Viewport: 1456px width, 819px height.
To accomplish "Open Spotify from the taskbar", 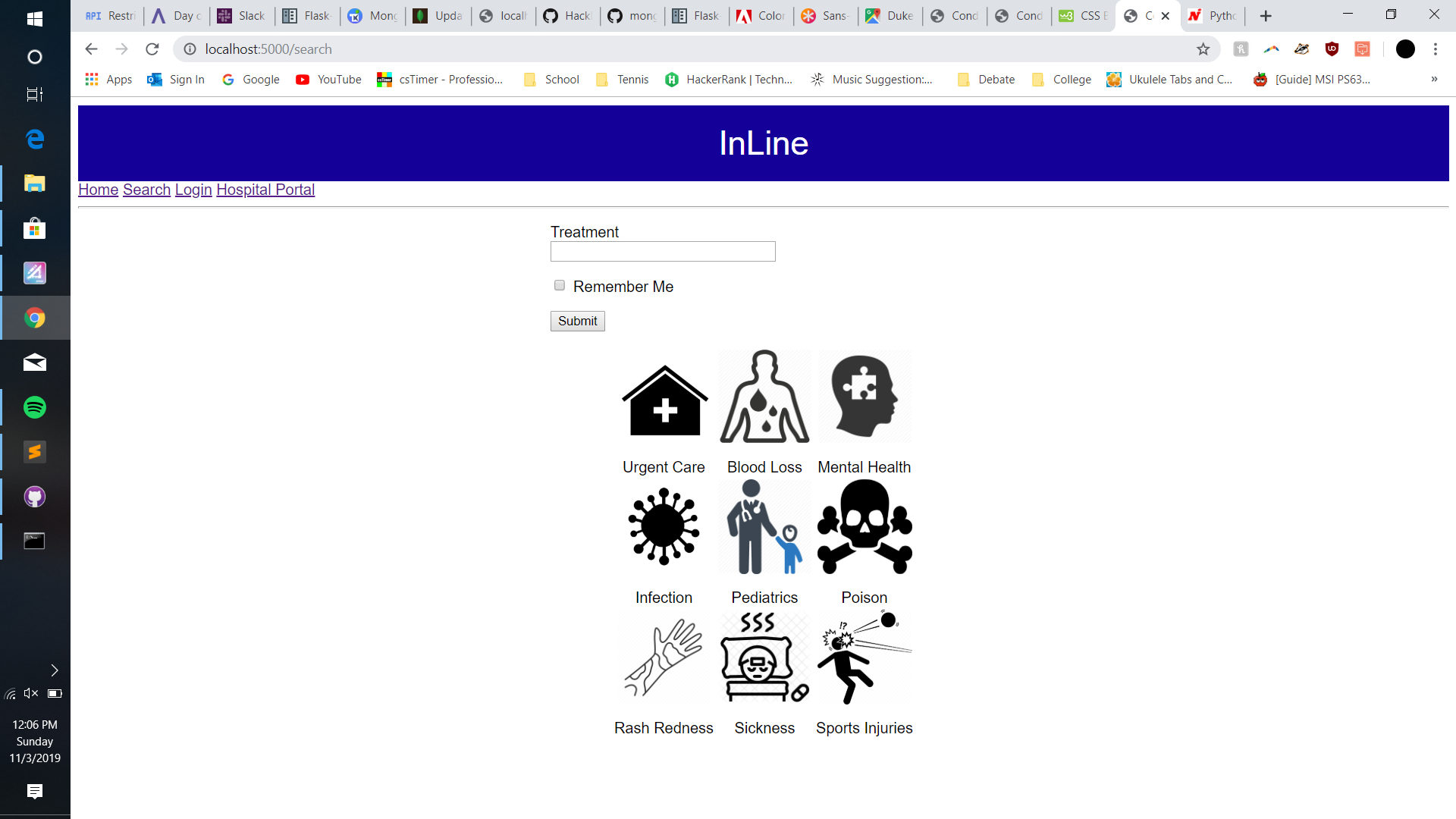I will (35, 407).
